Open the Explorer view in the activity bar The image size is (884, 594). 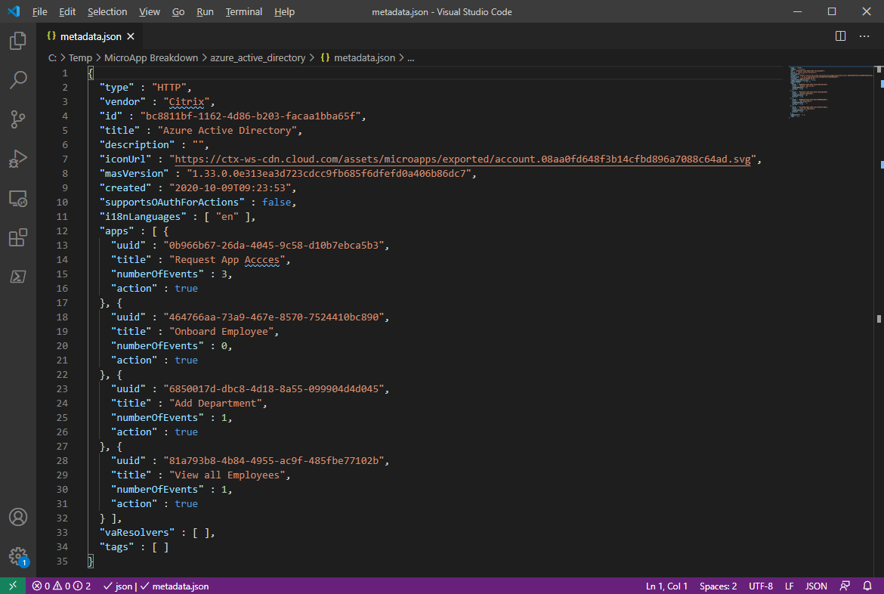coord(17,41)
